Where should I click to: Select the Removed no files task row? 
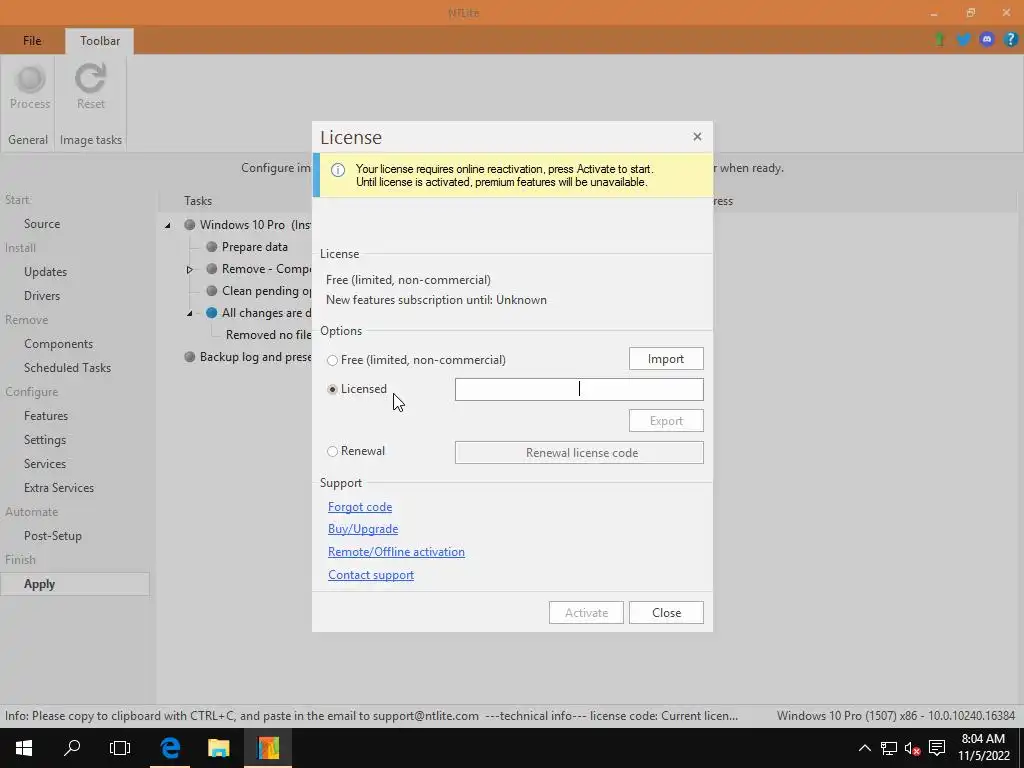[268, 334]
